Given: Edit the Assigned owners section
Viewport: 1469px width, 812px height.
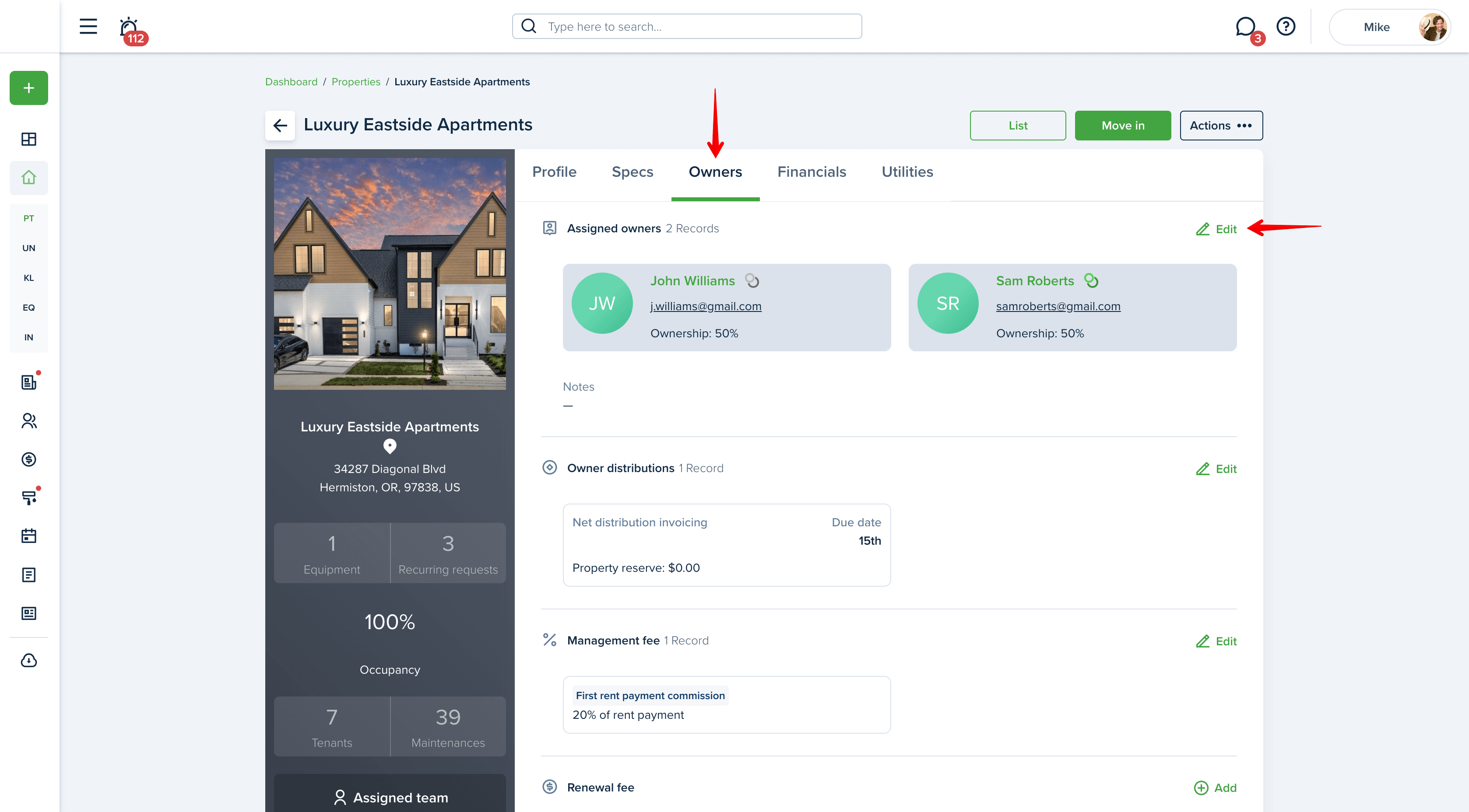Looking at the screenshot, I should [x=1216, y=229].
